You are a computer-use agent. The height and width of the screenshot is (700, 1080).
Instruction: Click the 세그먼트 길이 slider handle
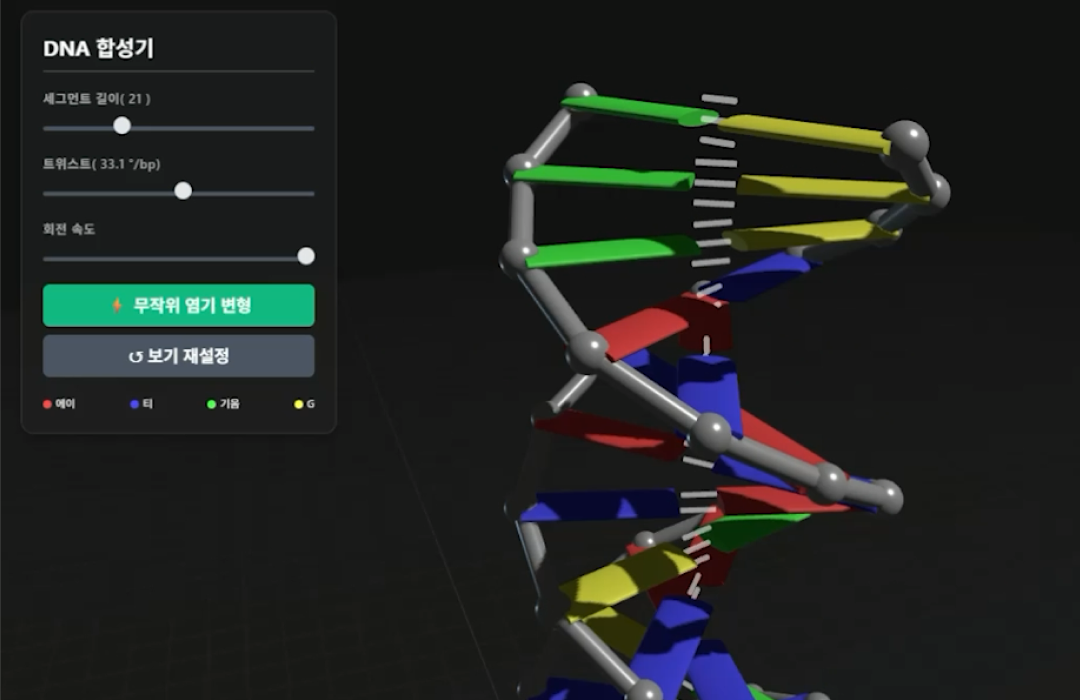pyautogui.click(x=122, y=126)
